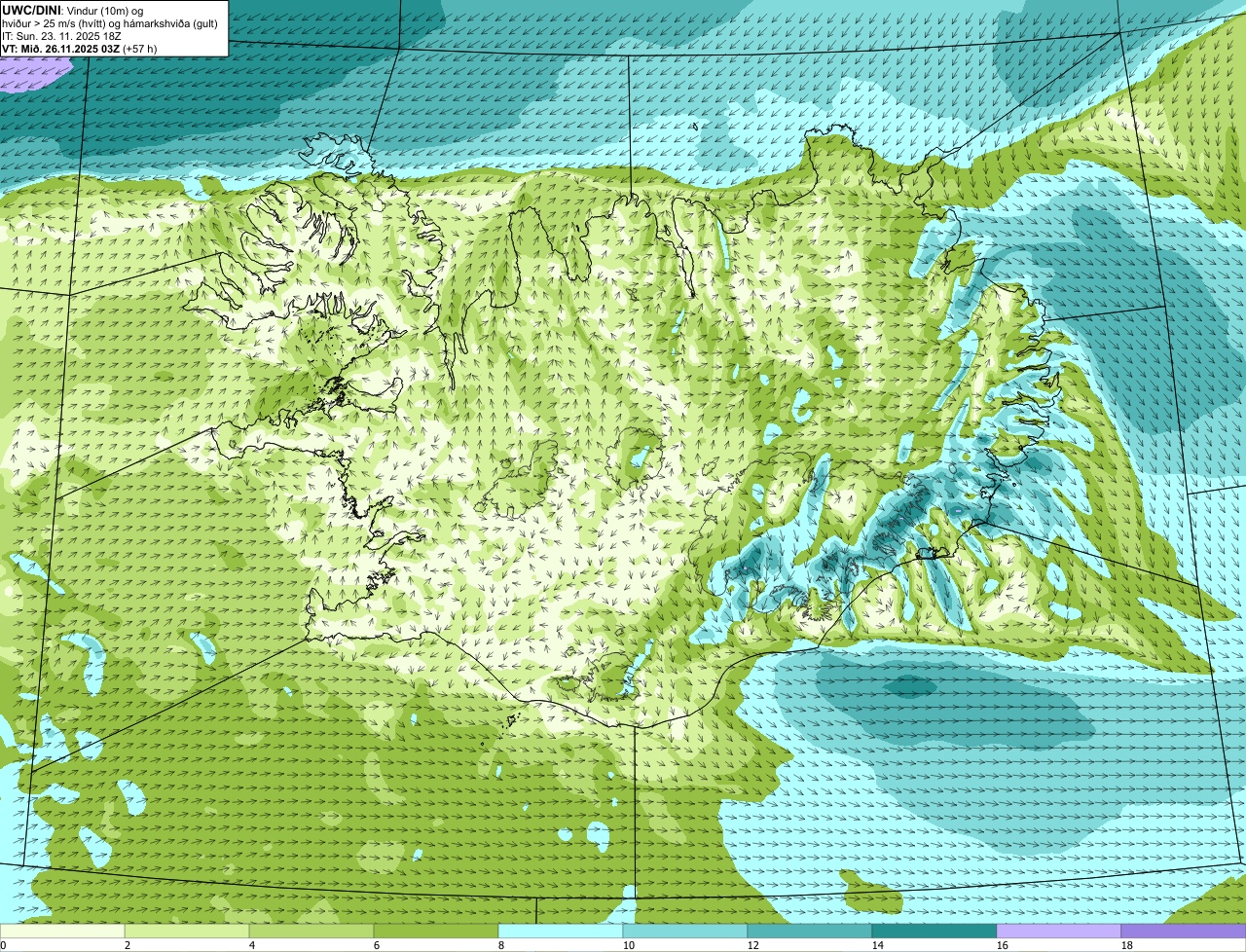Click the '(+57 h)' forecast offset text
Viewport: 1246px width, 952px height.
point(140,48)
